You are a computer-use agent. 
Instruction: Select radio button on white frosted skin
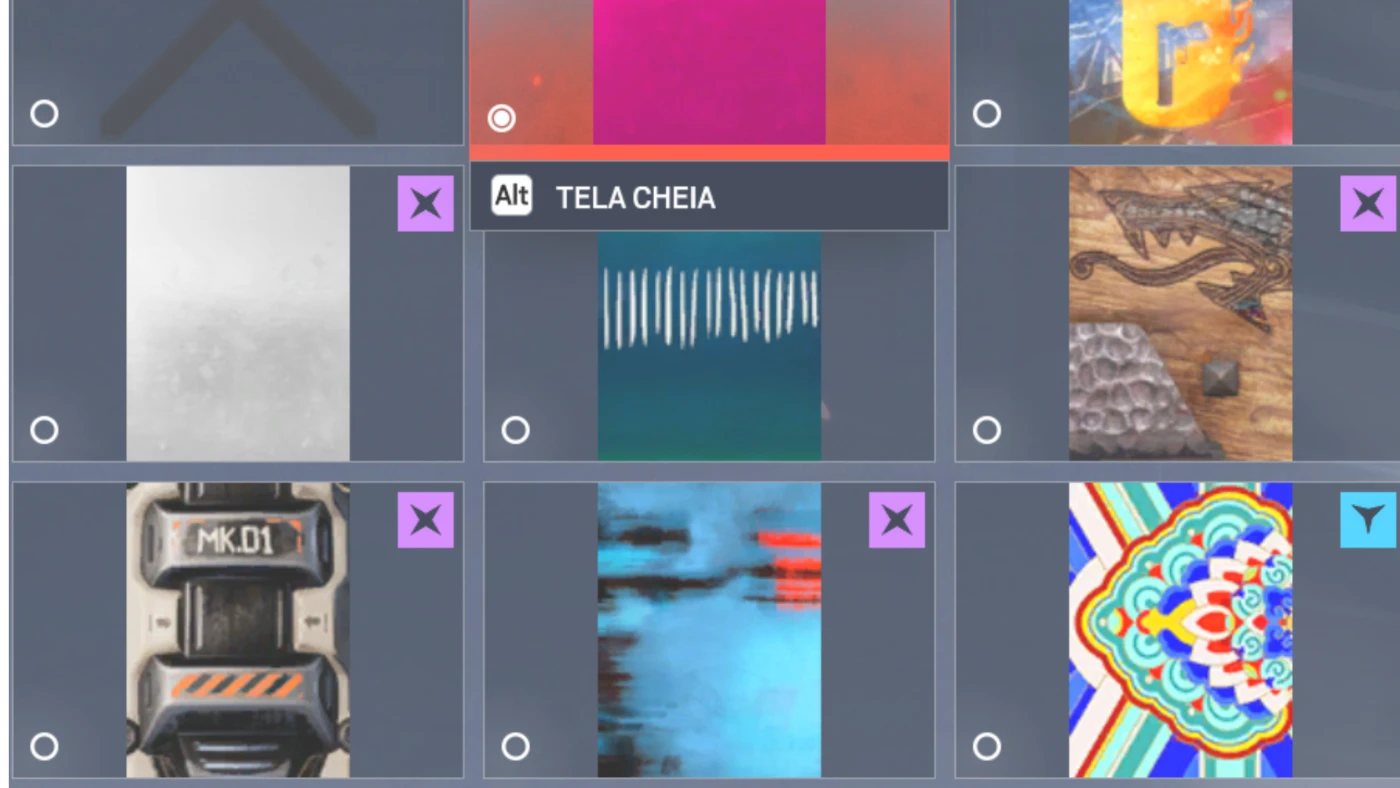point(44,430)
